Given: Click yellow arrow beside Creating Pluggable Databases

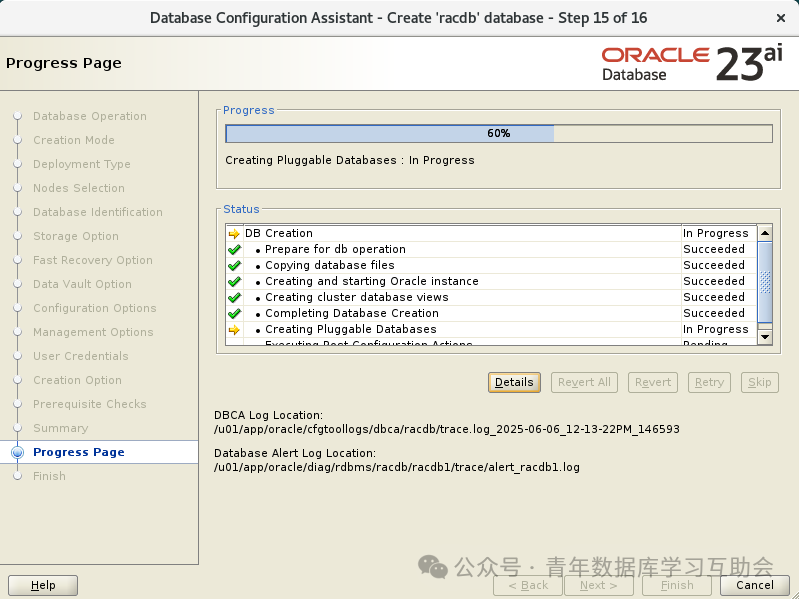Looking at the screenshot, I should [234, 330].
